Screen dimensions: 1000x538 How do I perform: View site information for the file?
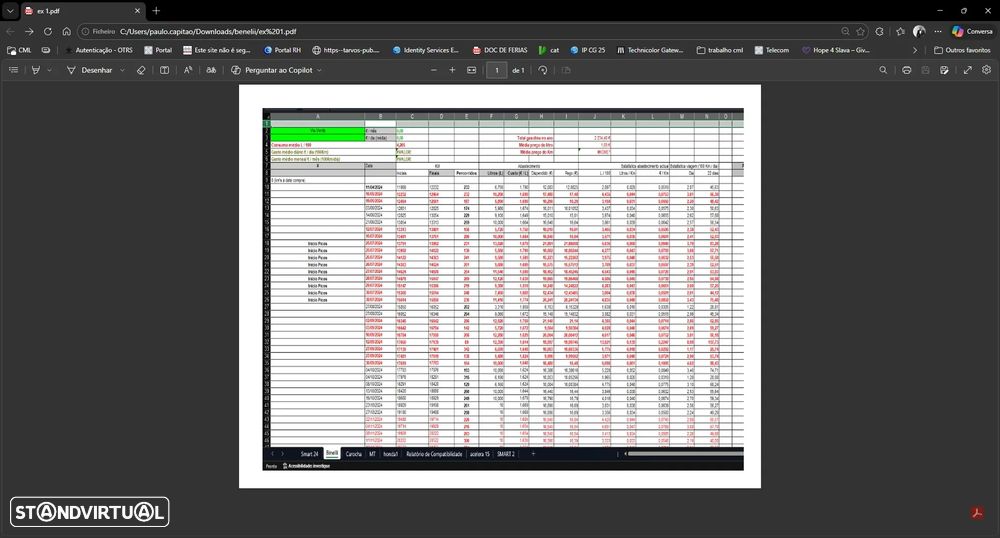point(99,31)
